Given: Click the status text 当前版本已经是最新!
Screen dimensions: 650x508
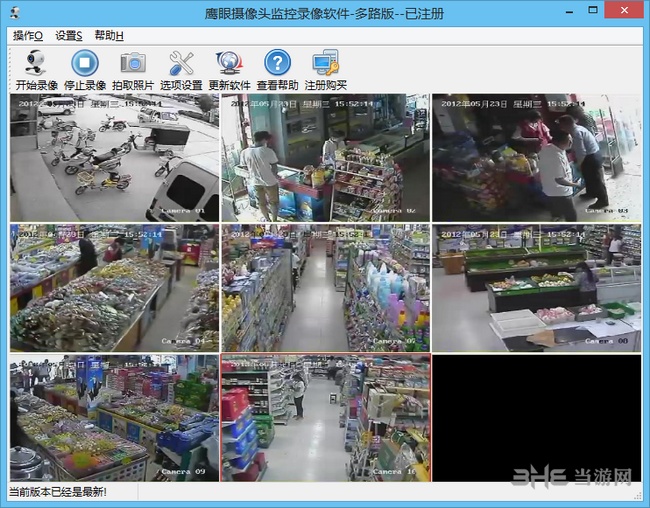Looking at the screenshot, I should pyautogui.click(x=58, y=493).
